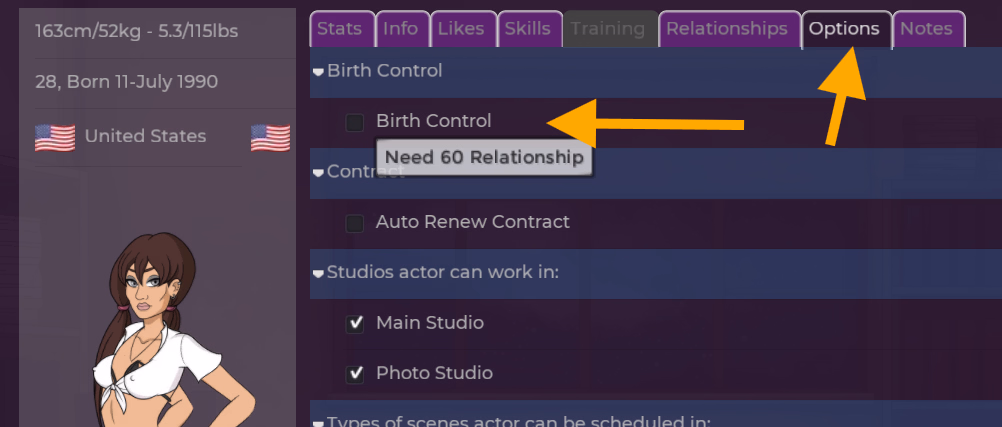Image resolution: width=1002 pixels, height=427 pixels.
Task: Open the Info tab
Action: coord(401,29)
